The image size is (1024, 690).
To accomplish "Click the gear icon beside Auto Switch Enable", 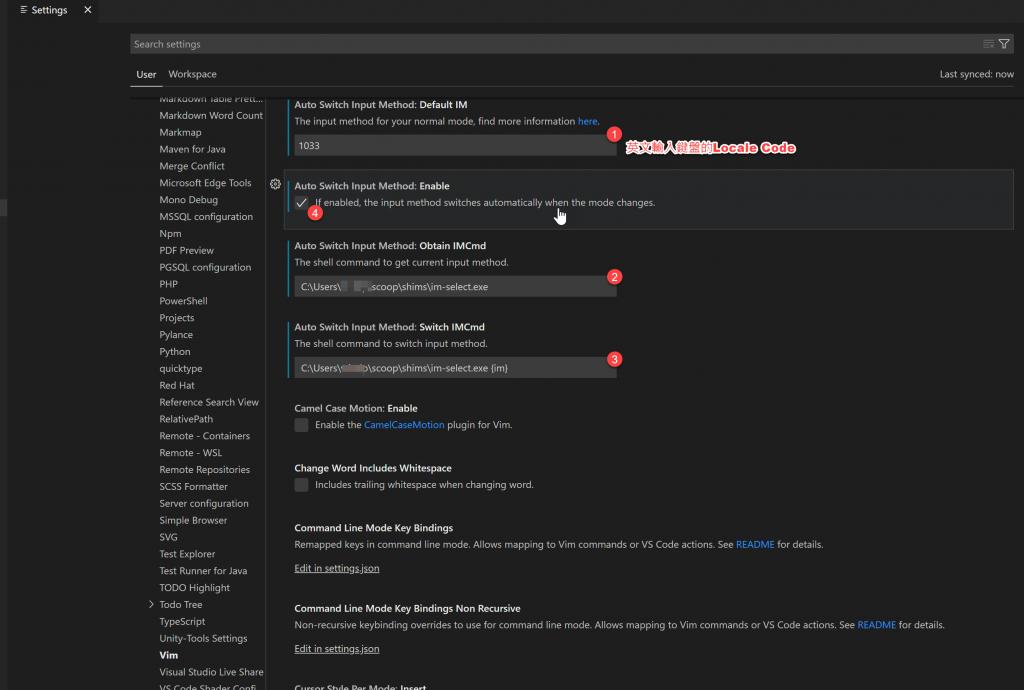I will click(276, 185).
